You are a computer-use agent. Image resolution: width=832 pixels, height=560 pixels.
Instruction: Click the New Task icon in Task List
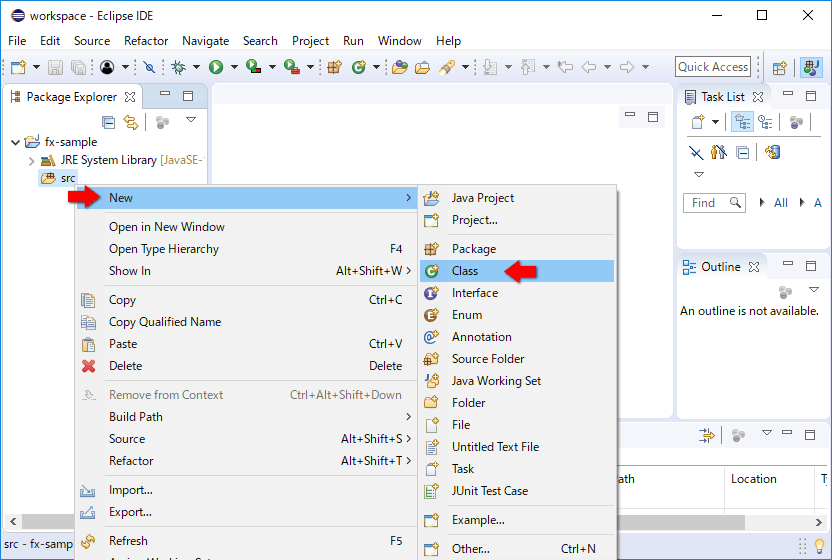[x=698, y=123]
